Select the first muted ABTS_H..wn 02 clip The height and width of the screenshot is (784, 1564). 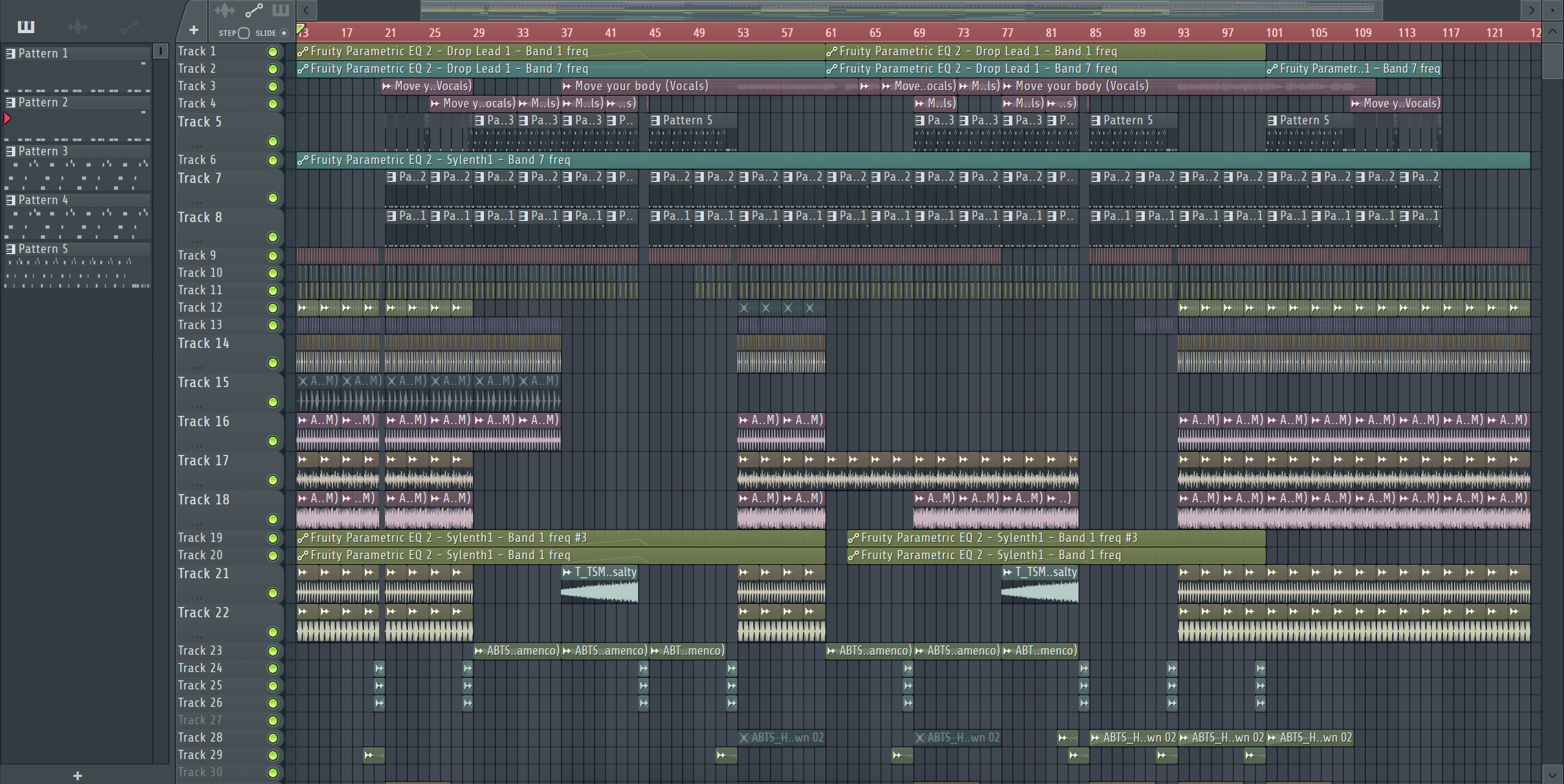(781, 738)
